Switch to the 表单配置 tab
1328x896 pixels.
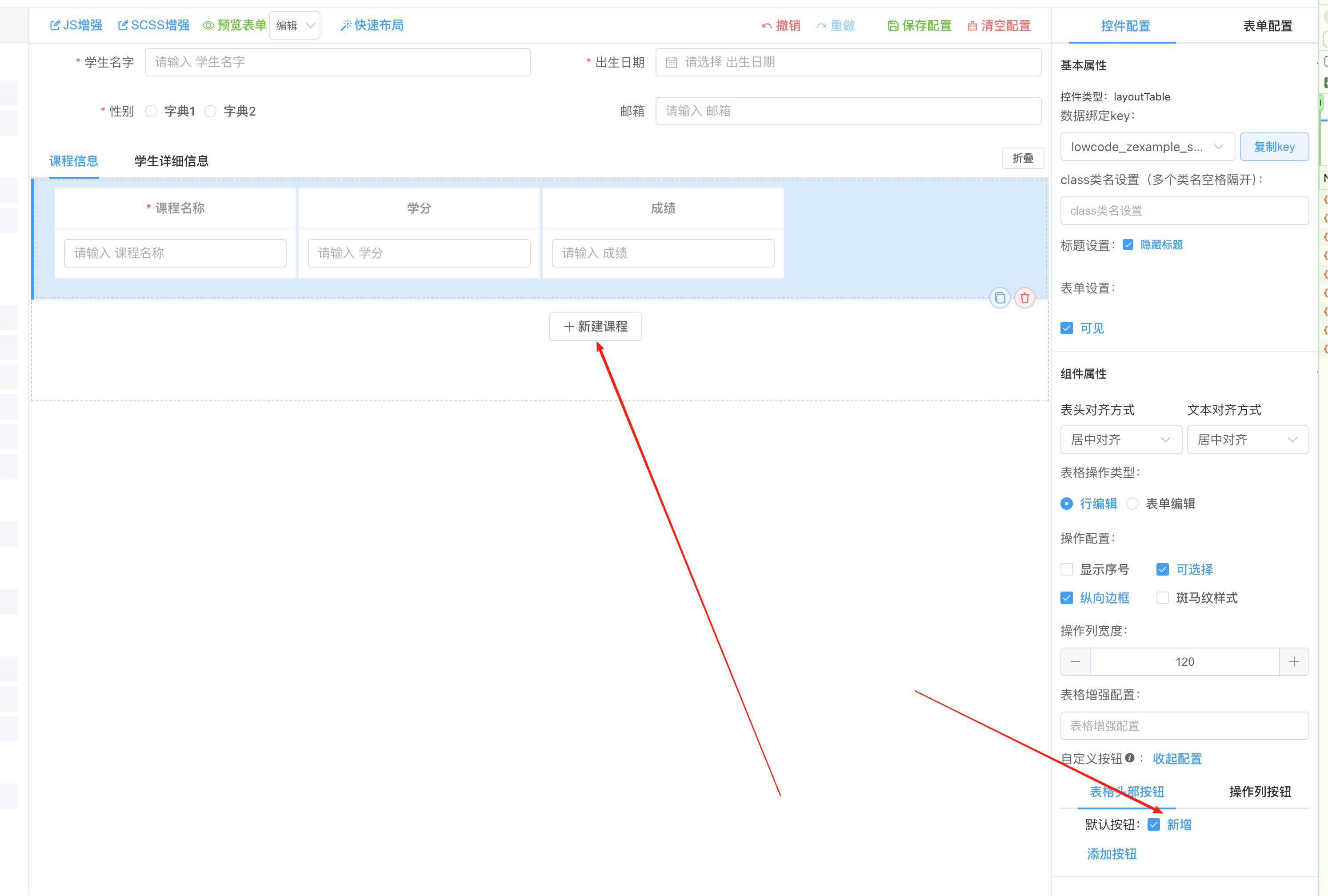pyautogui.click(x=1267, y=26)
